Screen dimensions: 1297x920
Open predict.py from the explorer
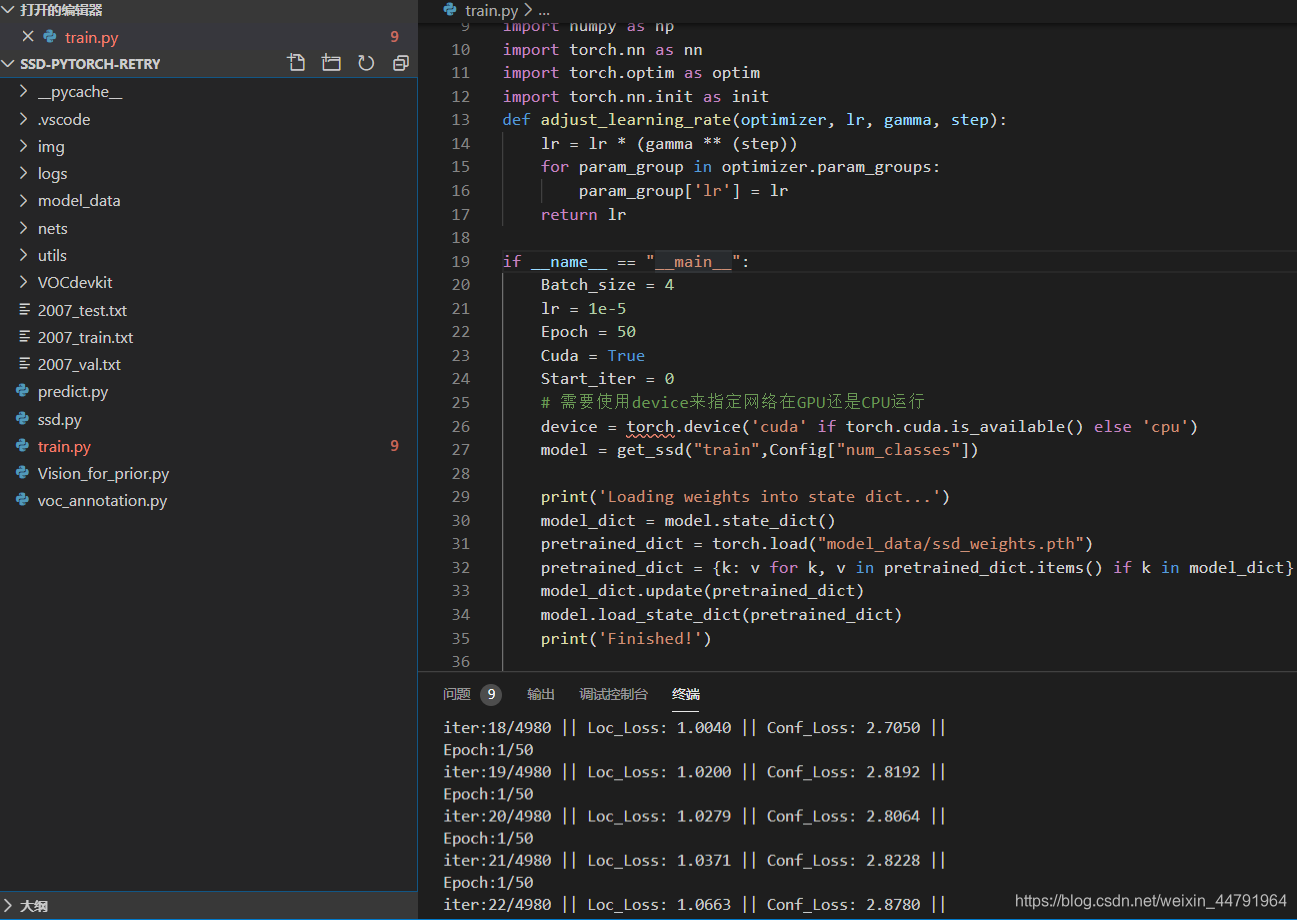[73, 392]
